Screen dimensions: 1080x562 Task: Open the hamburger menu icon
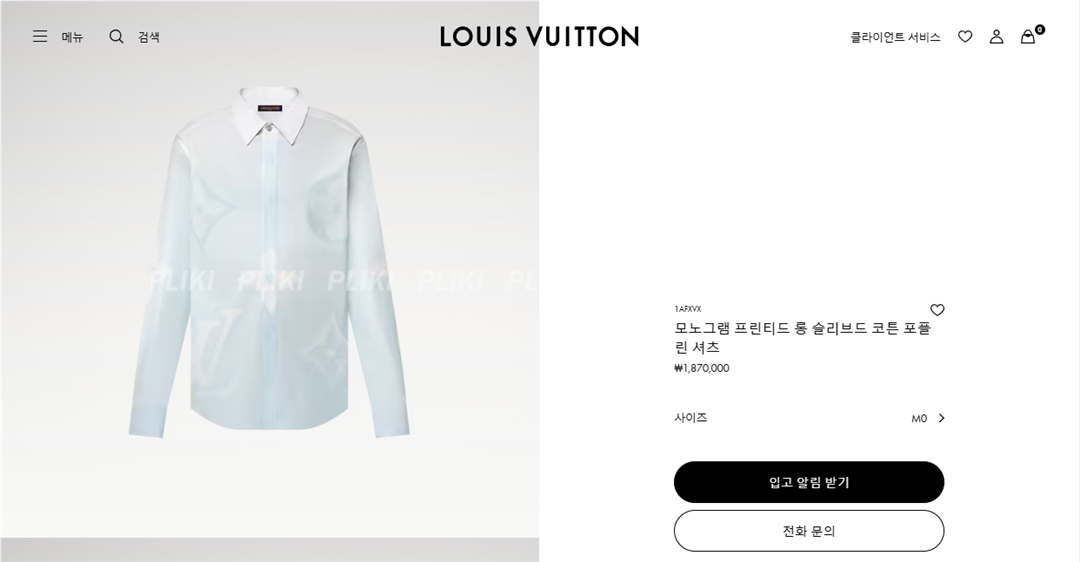tap(40, 37)
